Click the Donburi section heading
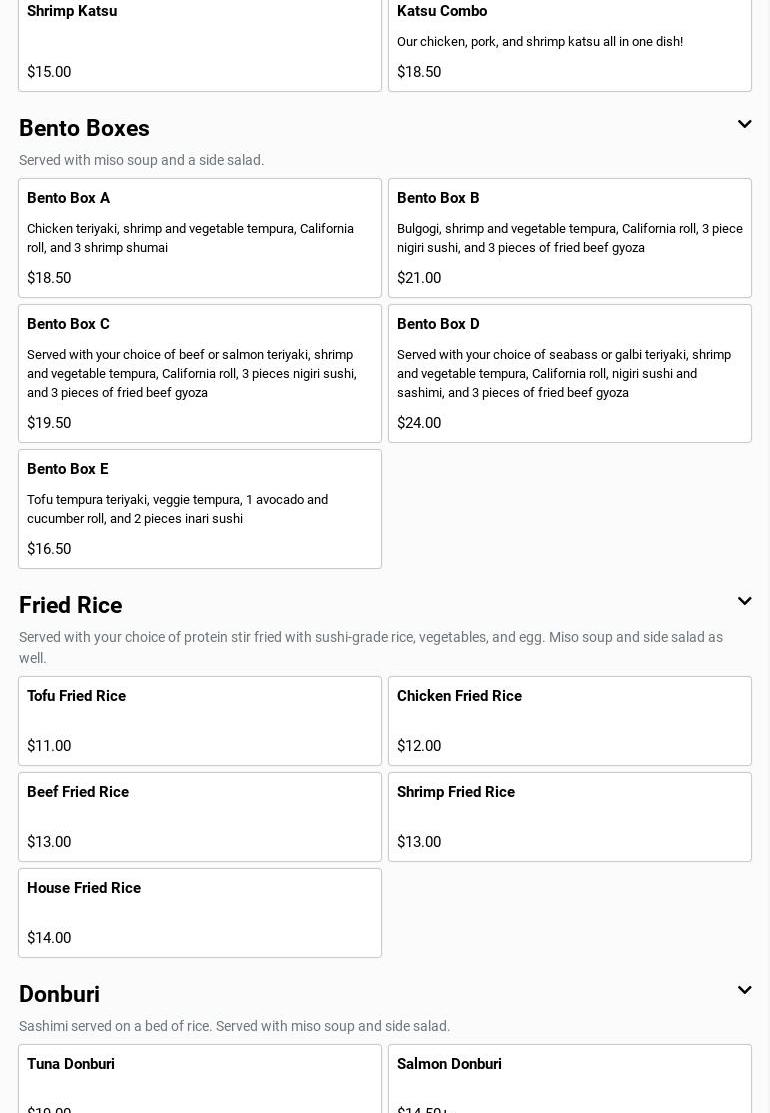The image size is (770, 1113). click(x=60, y=995)
